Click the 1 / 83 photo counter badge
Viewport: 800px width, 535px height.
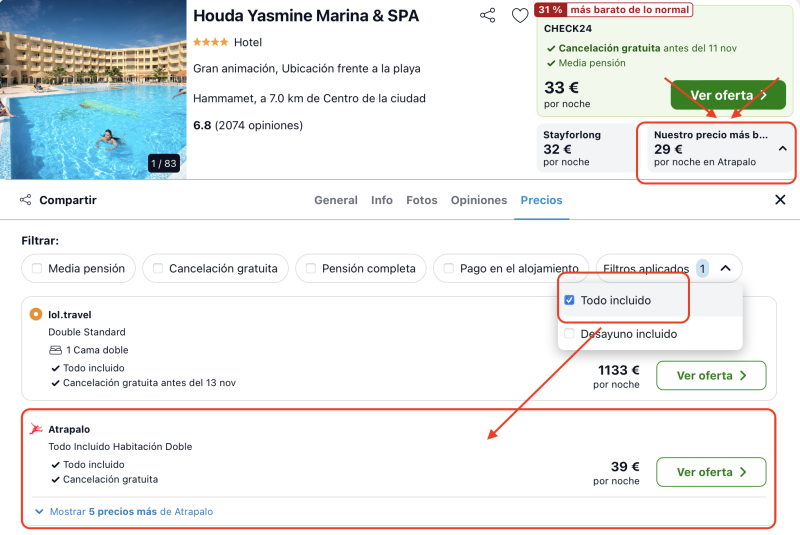164,163
